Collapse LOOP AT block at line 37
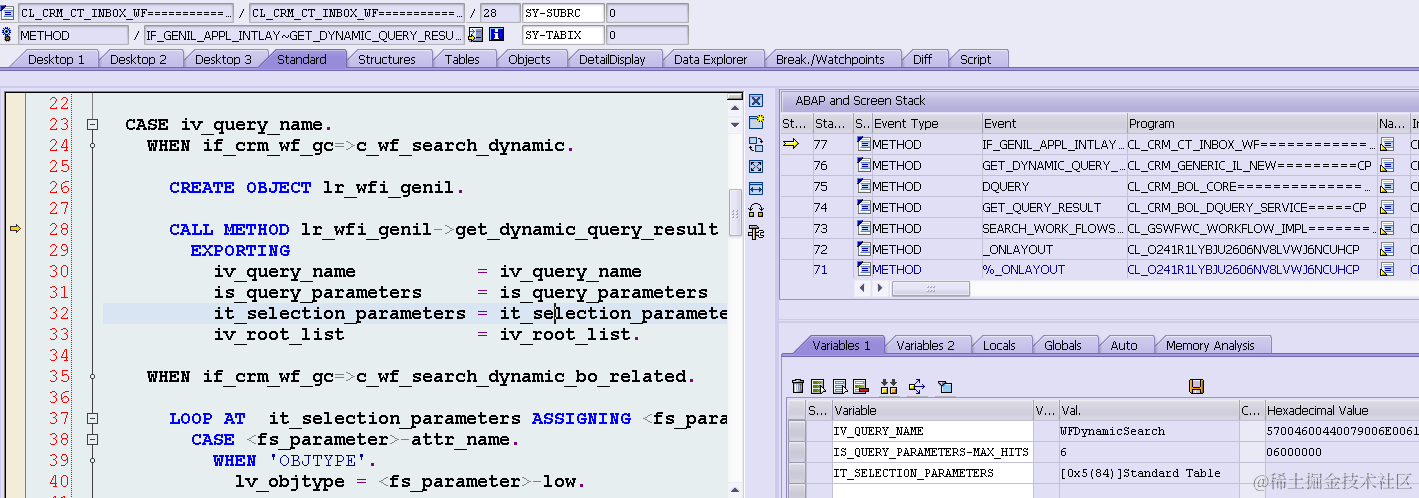Screen dimensions: 1419x498 pos(92,419)
